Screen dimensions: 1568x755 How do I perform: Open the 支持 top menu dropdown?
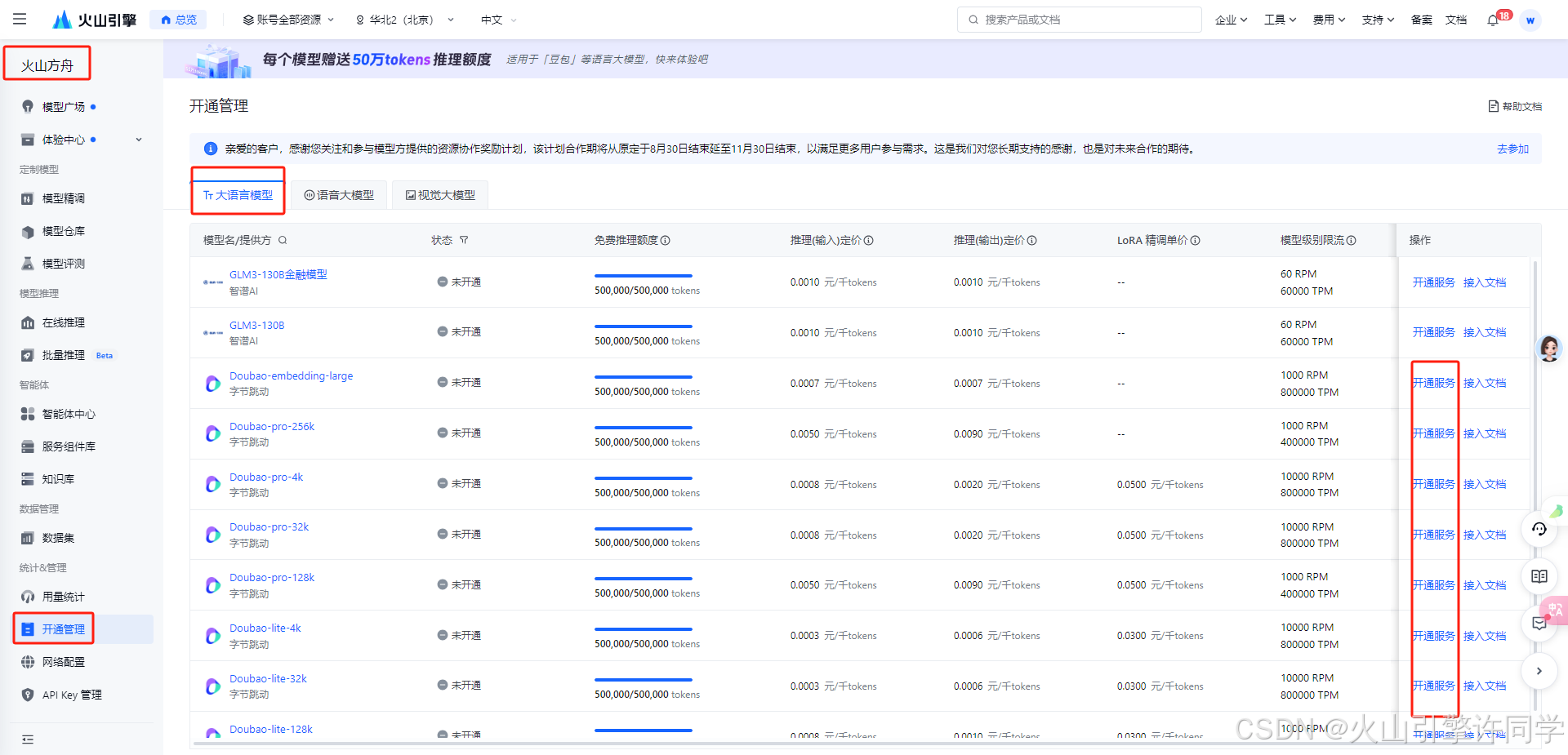(x=1379, y=20)
